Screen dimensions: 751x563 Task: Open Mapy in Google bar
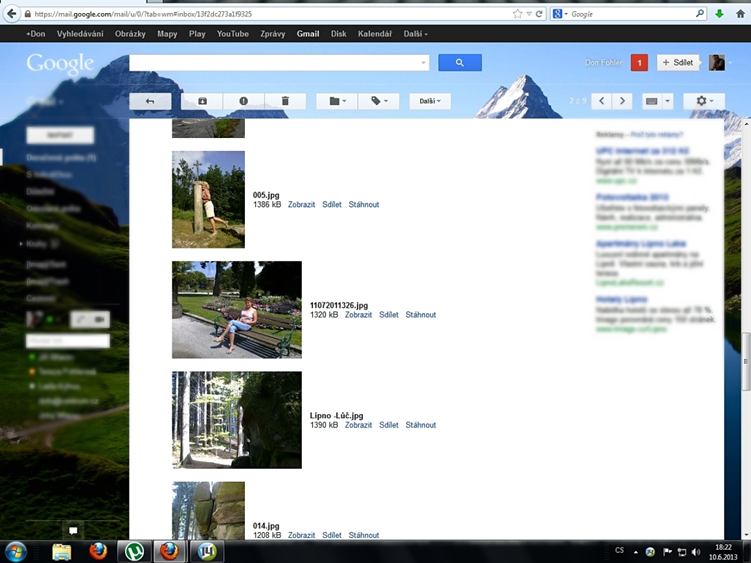[167, 34]
